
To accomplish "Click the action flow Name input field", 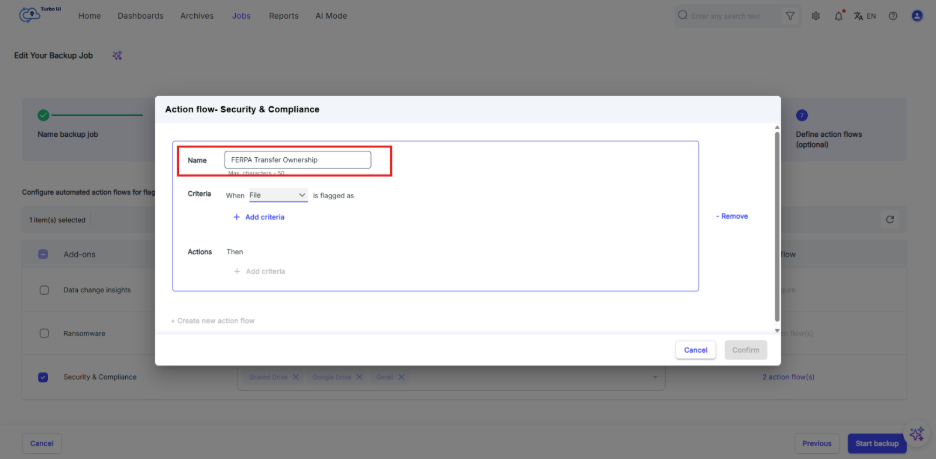I will coord(297,160).
